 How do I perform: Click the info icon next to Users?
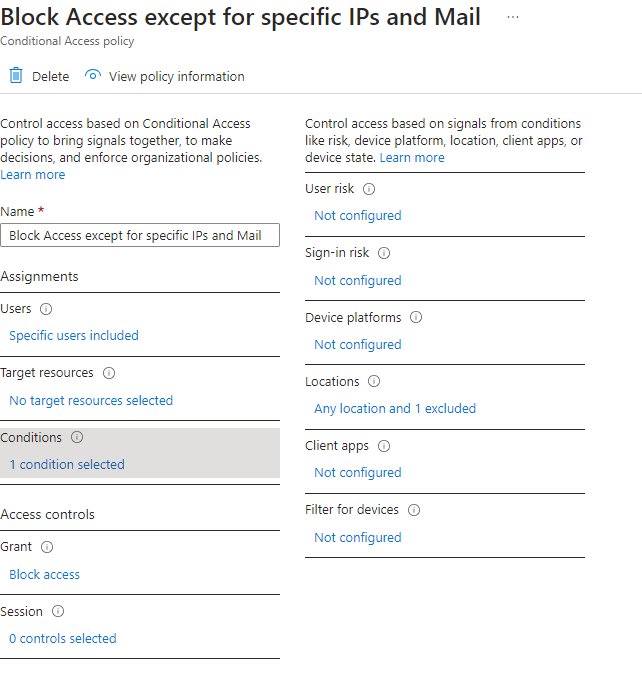[x=46, y=309]
